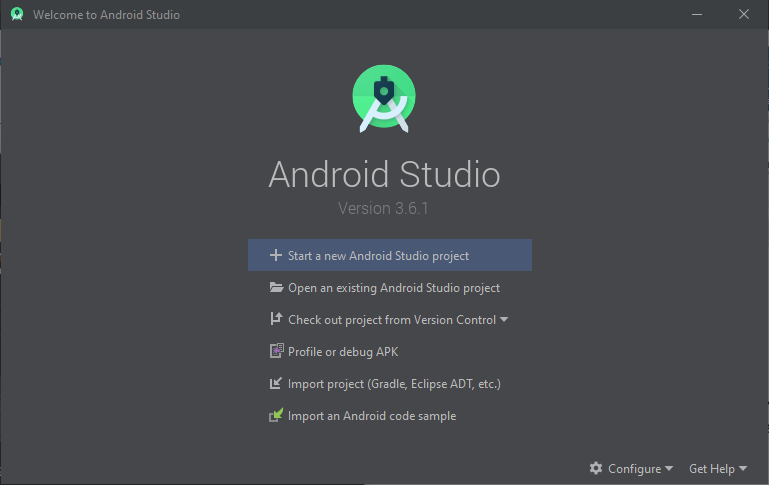The image size is (769, 485).
Task: Click the open folder icon for existing project
Action: (276, 287)
